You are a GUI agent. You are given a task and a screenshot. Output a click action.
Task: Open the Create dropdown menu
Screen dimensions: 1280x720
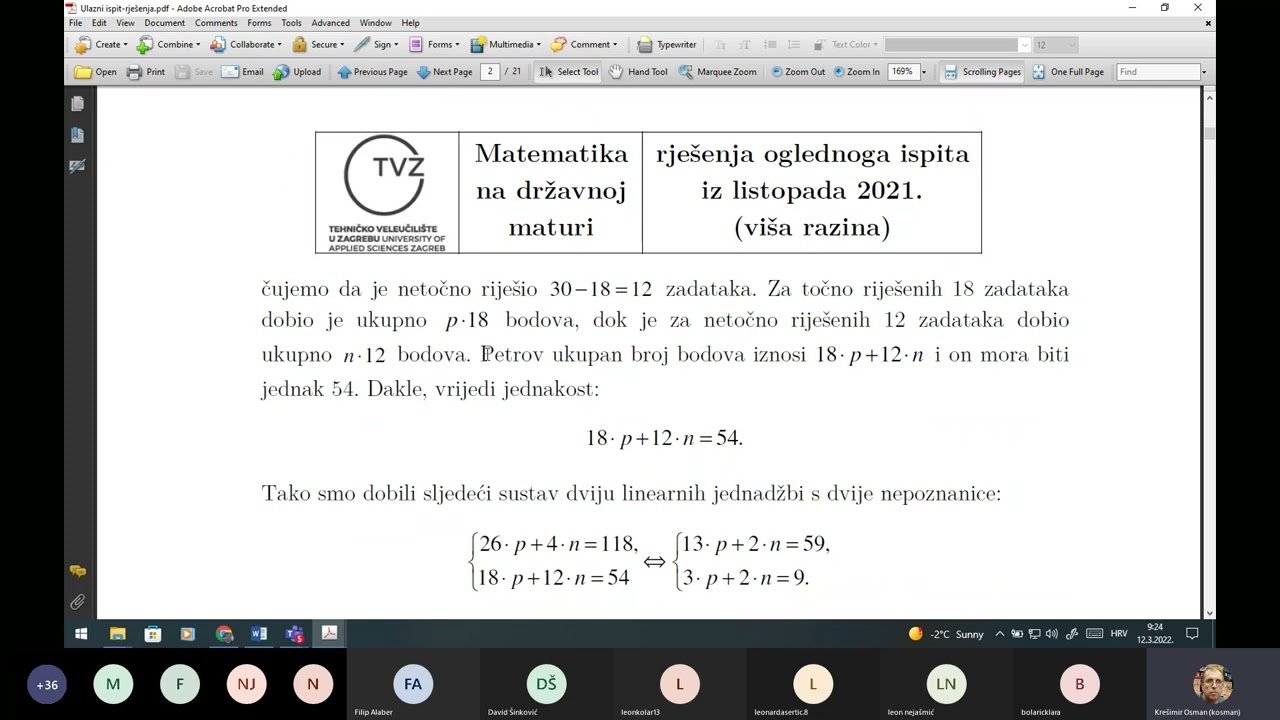(x=102, y=44)
